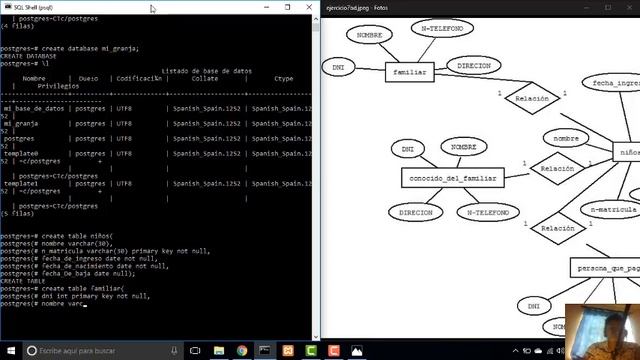
Task: Launch Google Chrome from the taskbar
Action: tap(242, 351)
